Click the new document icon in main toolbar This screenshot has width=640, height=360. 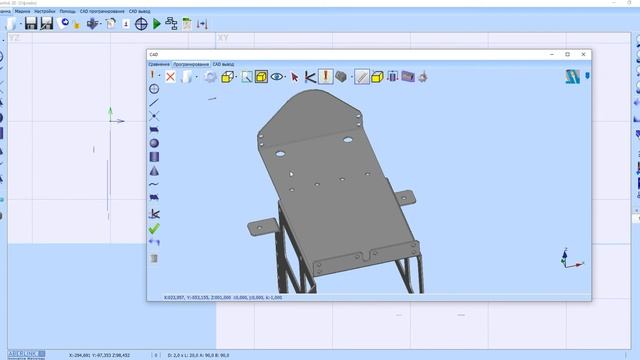click(x=11, y=24)
